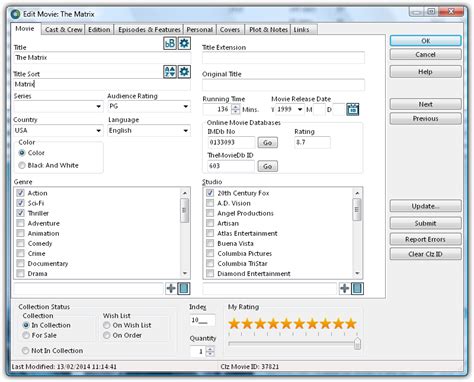Viewport: 474px width, 382px height.
Task: Tick the Action genre checkbox
Action: click(x=21, y=193)
